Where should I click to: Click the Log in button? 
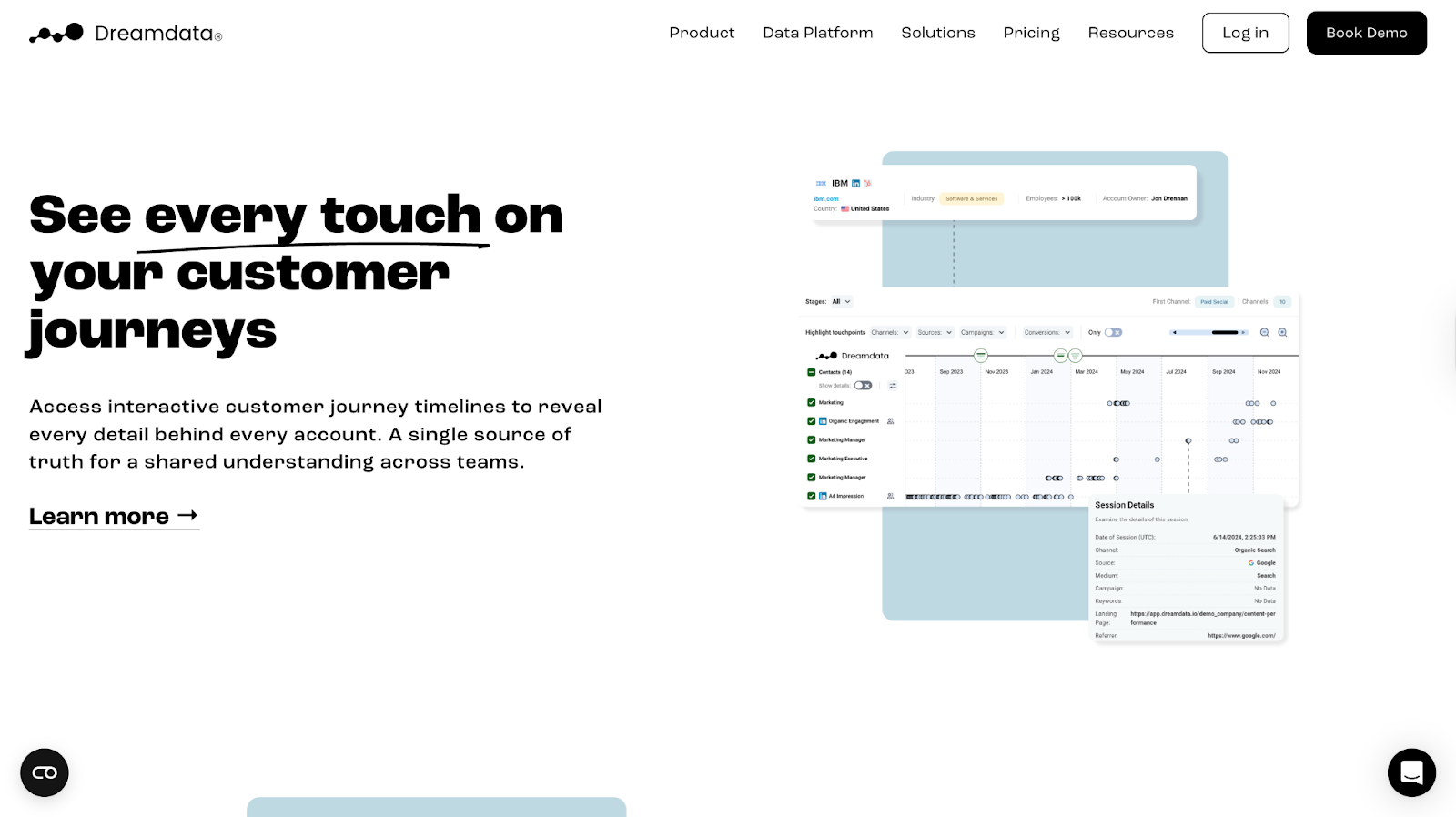[1245, 33]
